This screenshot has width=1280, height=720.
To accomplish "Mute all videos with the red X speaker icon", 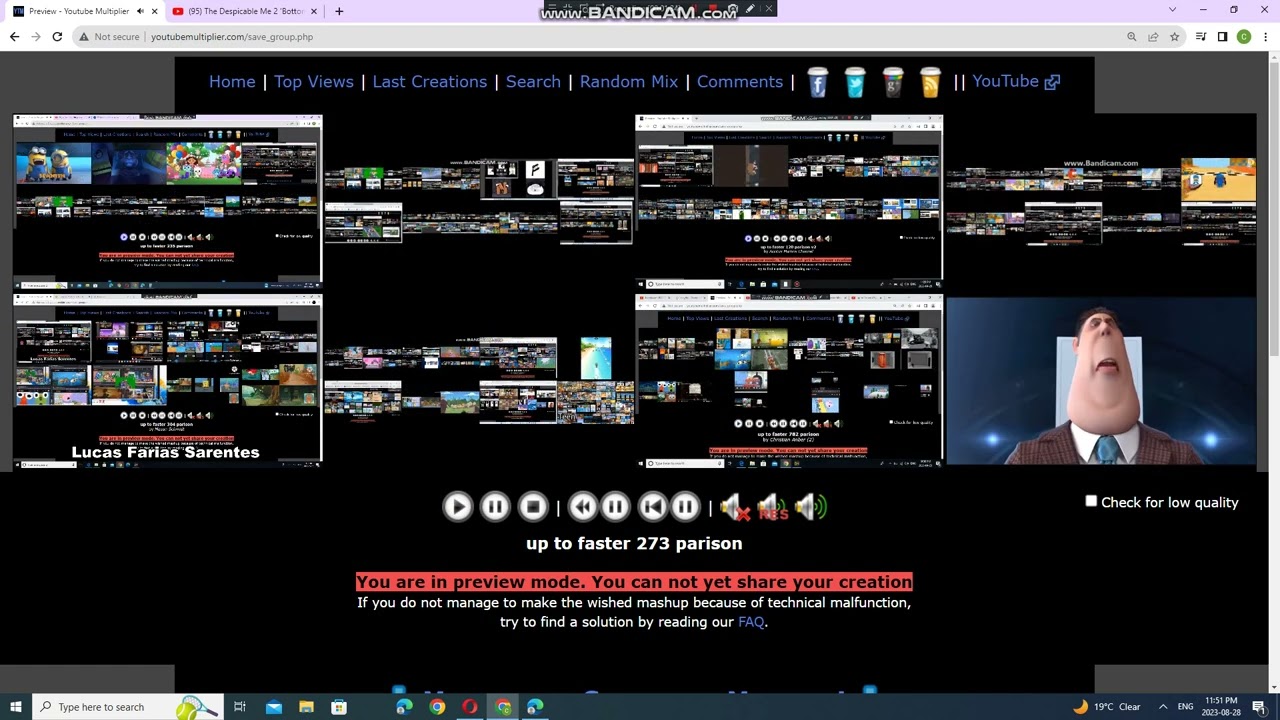I will coord(735,508).
